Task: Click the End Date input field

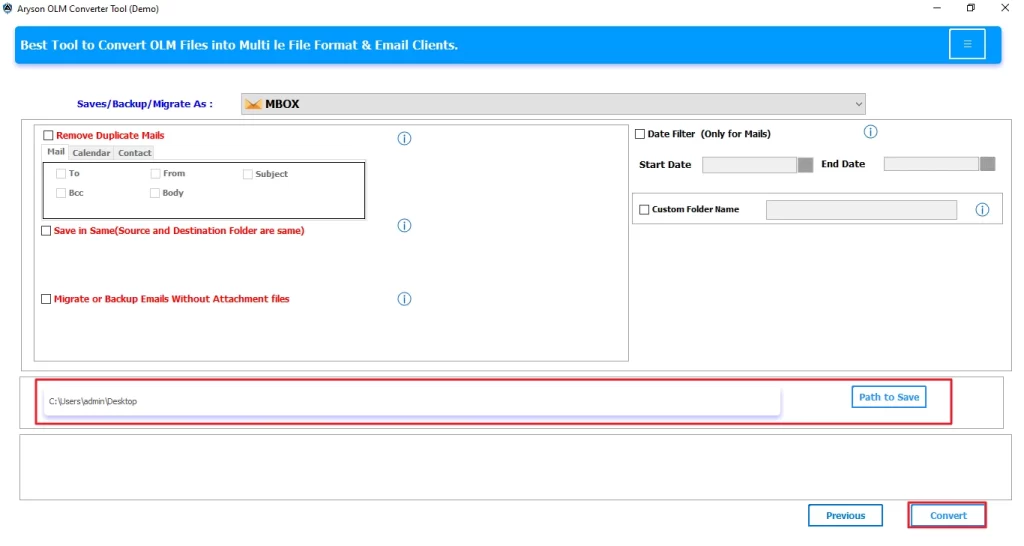Action: (931, 164)
